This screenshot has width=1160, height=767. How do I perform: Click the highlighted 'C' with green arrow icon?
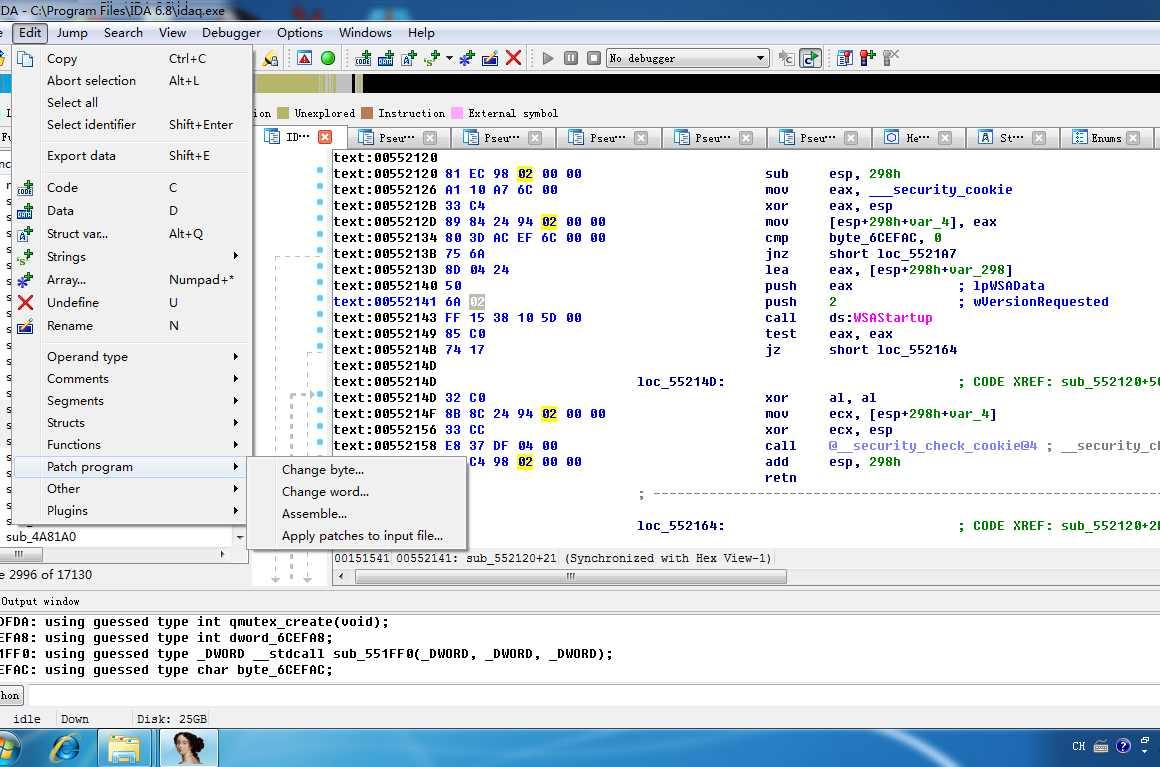(811, 58)
